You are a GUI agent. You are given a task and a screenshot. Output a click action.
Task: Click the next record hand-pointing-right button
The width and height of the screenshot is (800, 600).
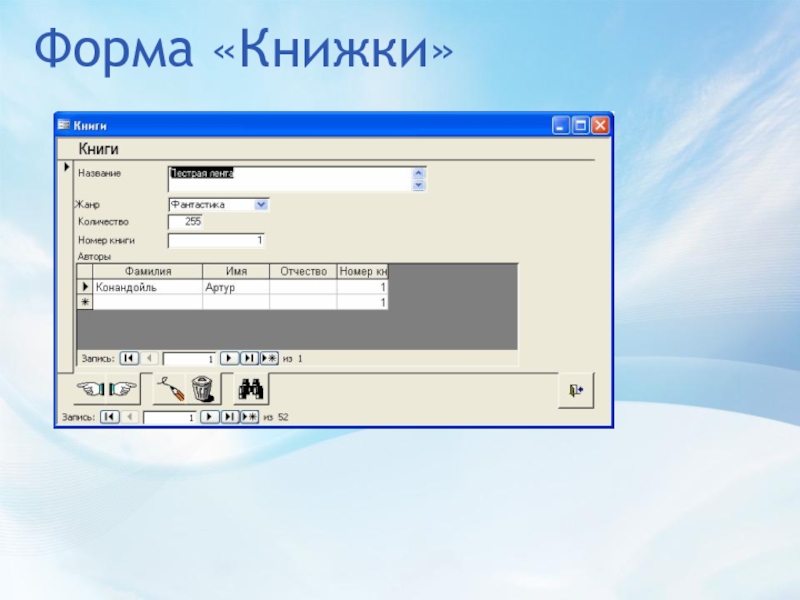coord(122,389)
